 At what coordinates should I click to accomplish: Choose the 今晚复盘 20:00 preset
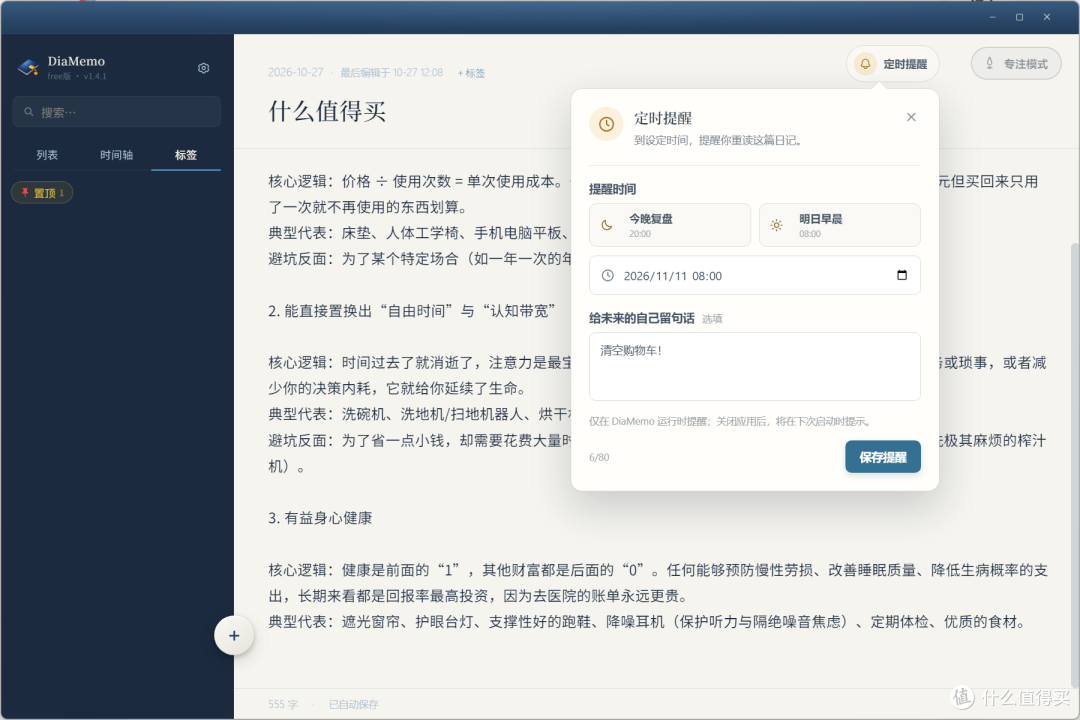[x=669, y=225]
